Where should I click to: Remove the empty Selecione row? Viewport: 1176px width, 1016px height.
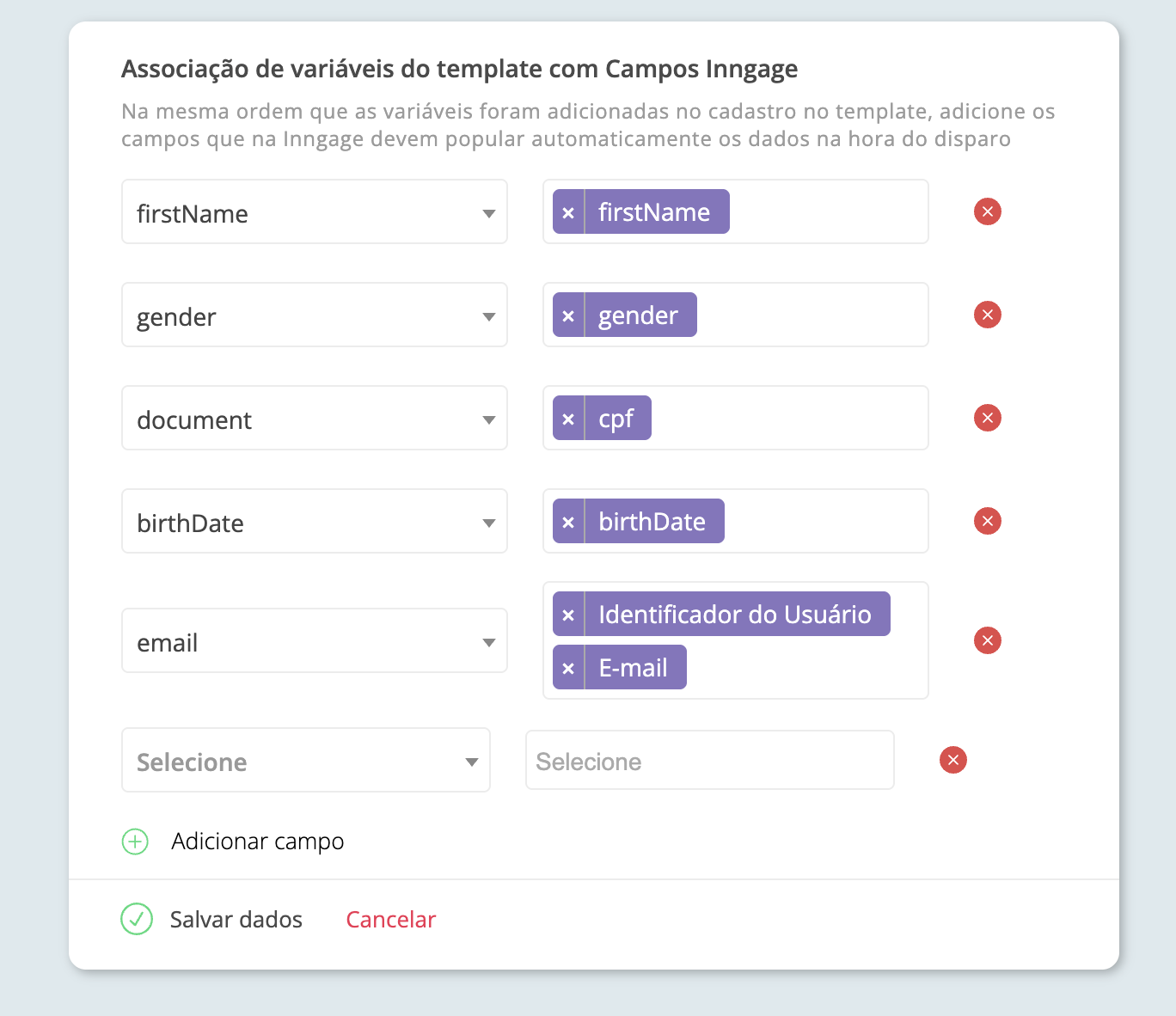tap(953, 760)
